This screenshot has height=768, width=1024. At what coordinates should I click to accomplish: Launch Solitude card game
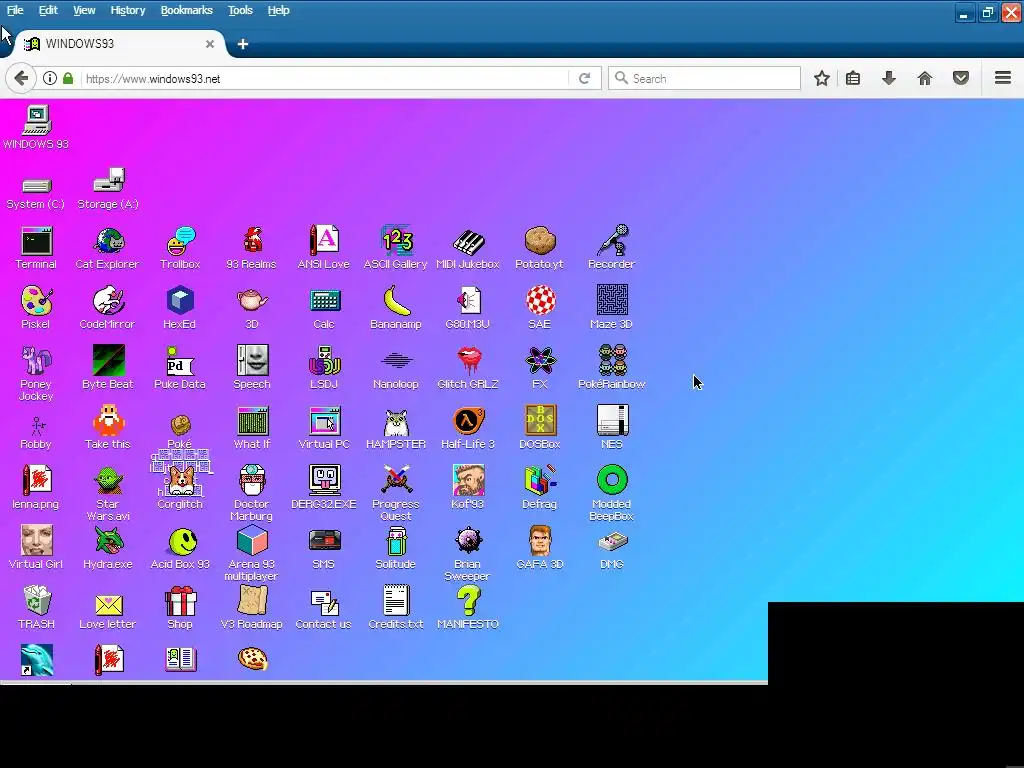396,548
